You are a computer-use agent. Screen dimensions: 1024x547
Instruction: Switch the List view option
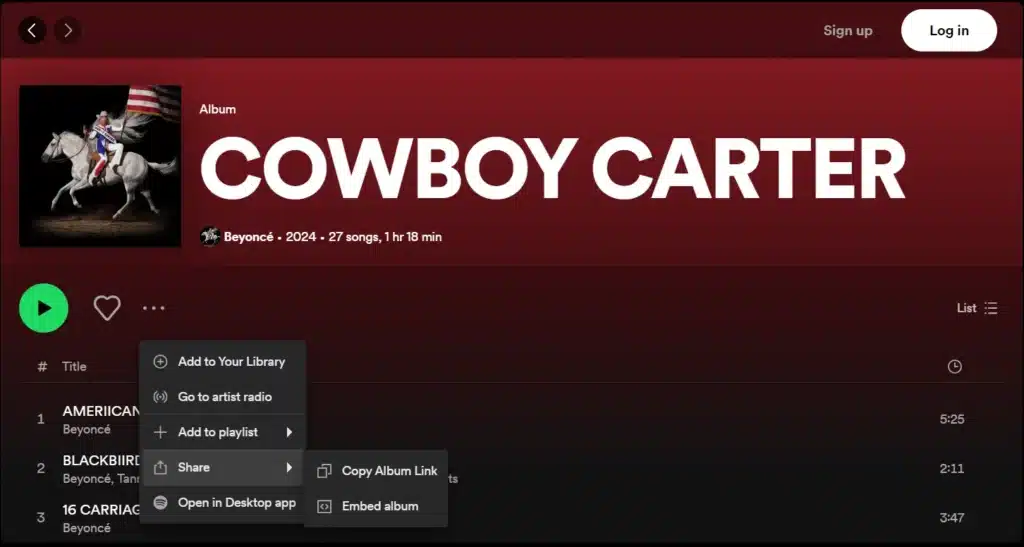point(977,308)
